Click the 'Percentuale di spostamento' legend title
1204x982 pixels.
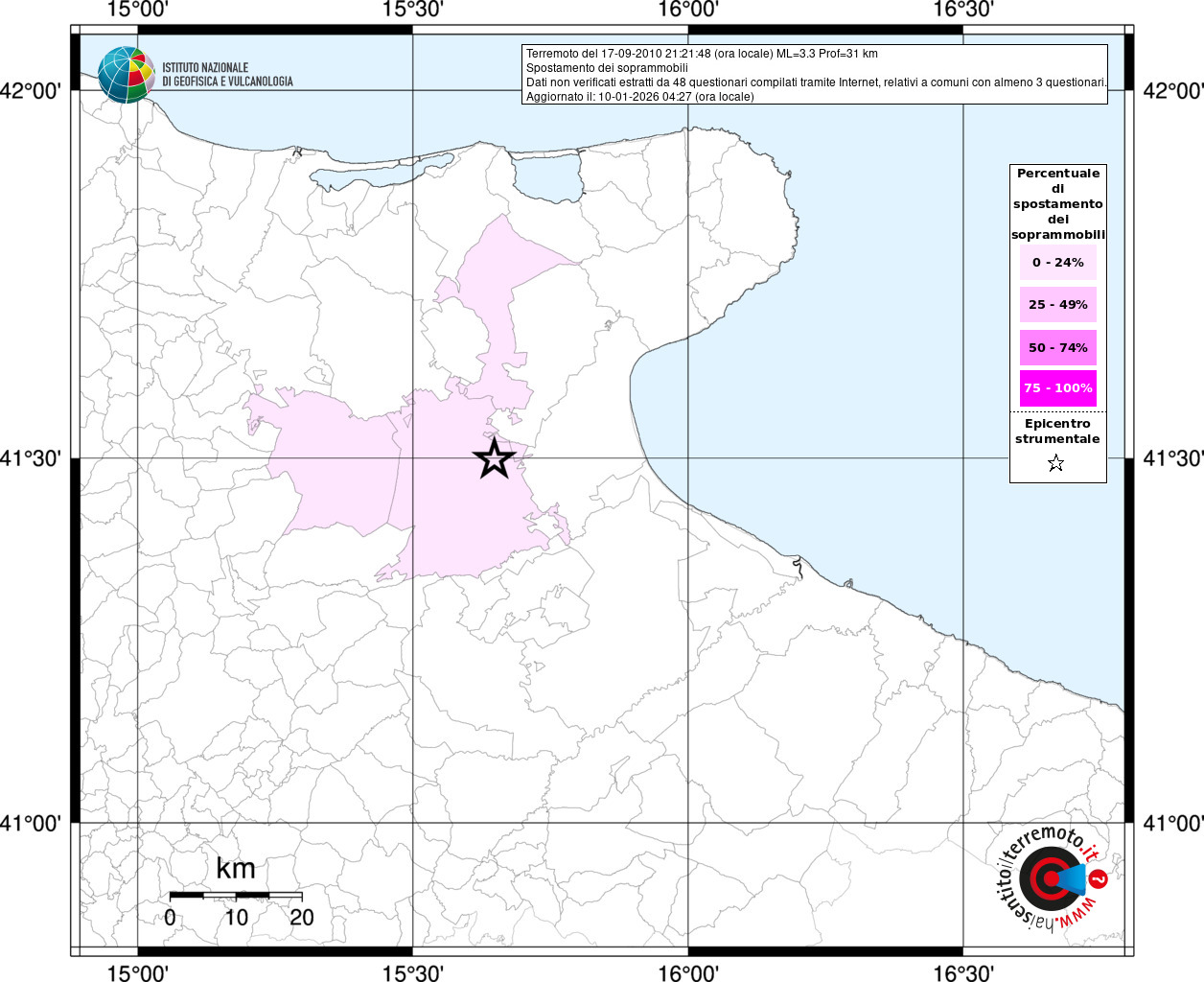pyautogui.click(x=1057, y=203)
